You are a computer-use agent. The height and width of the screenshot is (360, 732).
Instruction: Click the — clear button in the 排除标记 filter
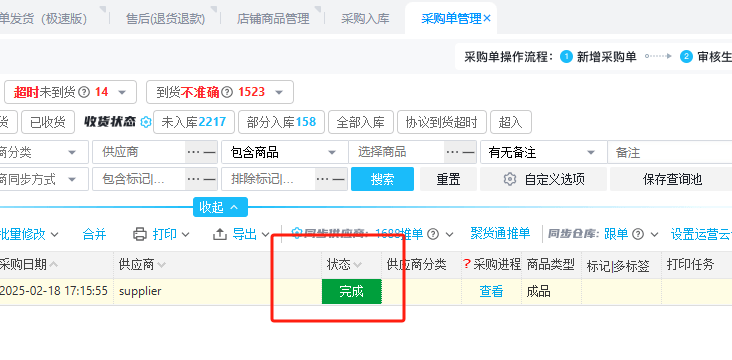click(339, 179)
